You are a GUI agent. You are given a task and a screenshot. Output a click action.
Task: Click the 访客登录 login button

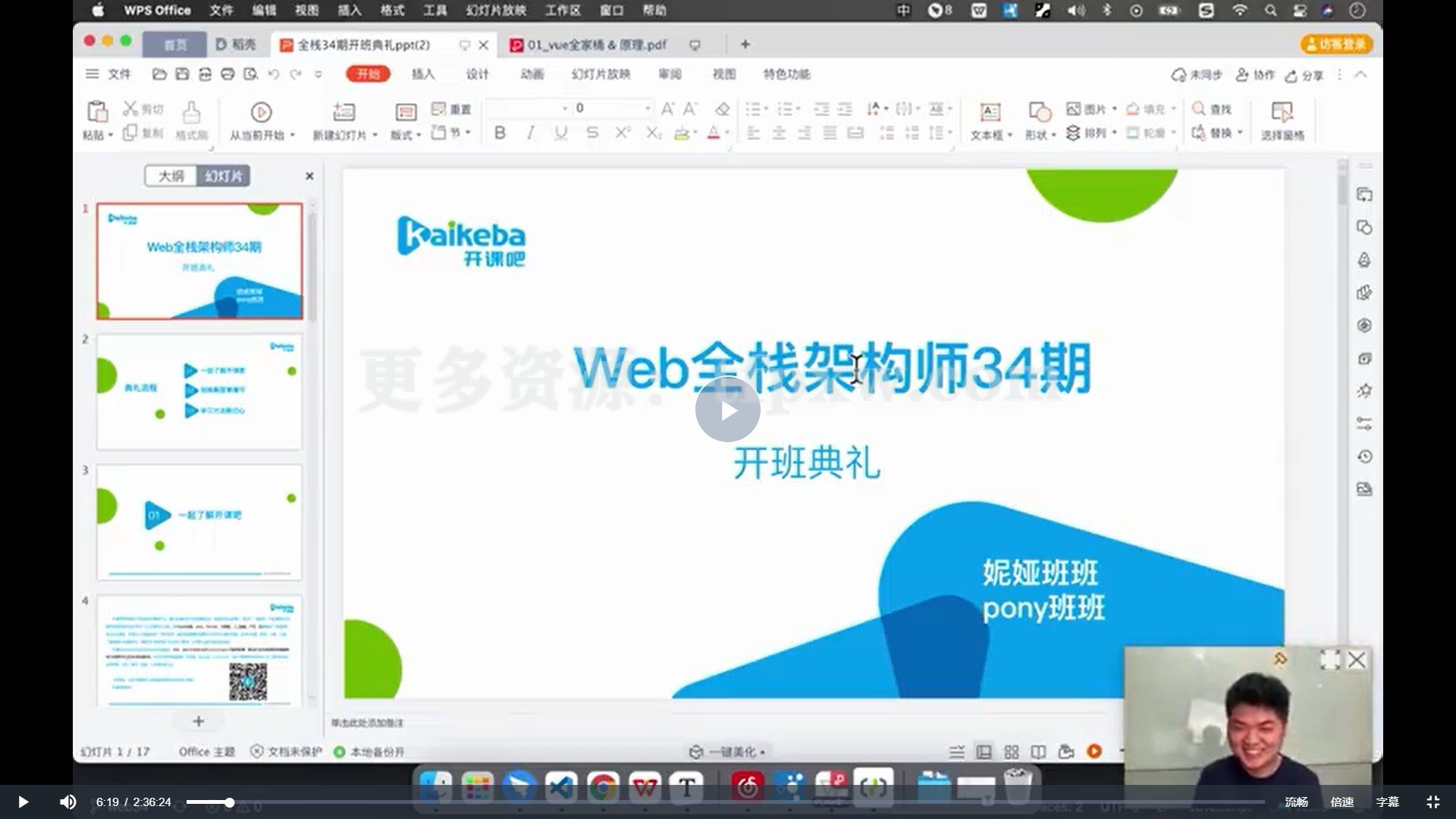(1338, 45)
